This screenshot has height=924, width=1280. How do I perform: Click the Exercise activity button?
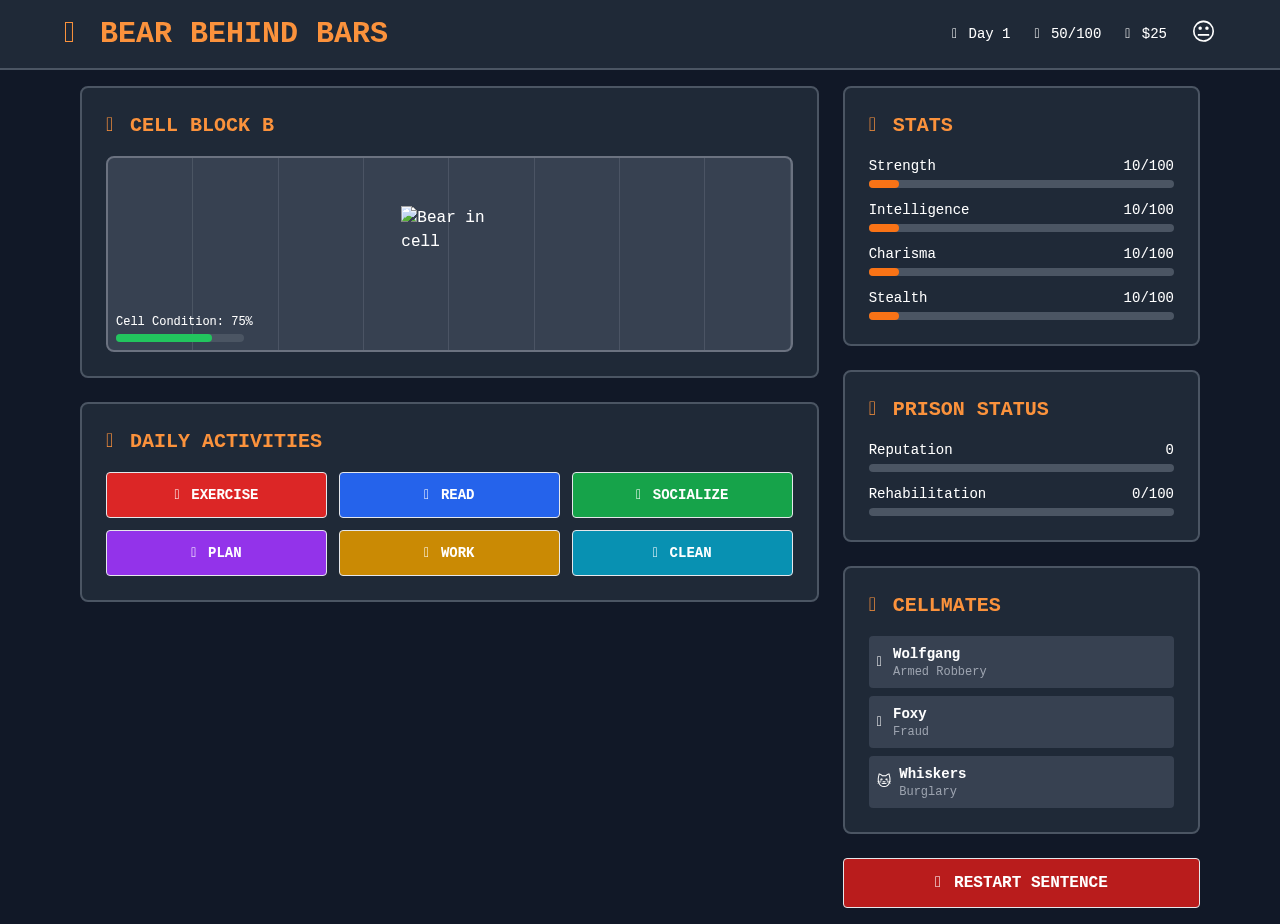tap(216, 495)
